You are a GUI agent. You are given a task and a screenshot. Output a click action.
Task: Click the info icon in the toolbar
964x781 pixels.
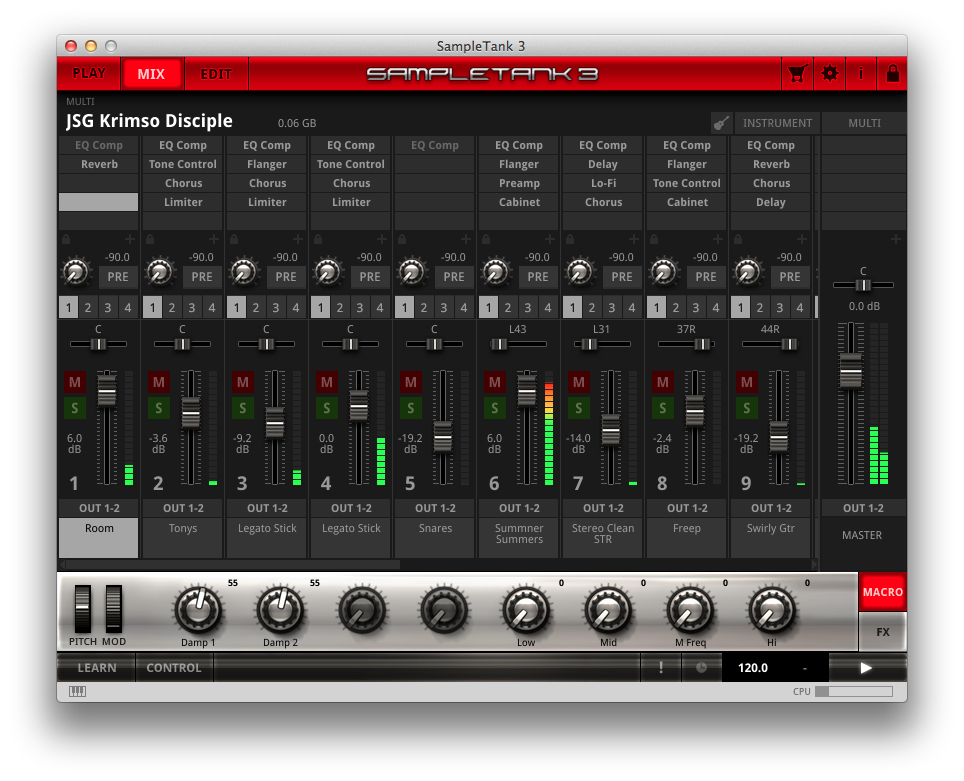(860, 73)
